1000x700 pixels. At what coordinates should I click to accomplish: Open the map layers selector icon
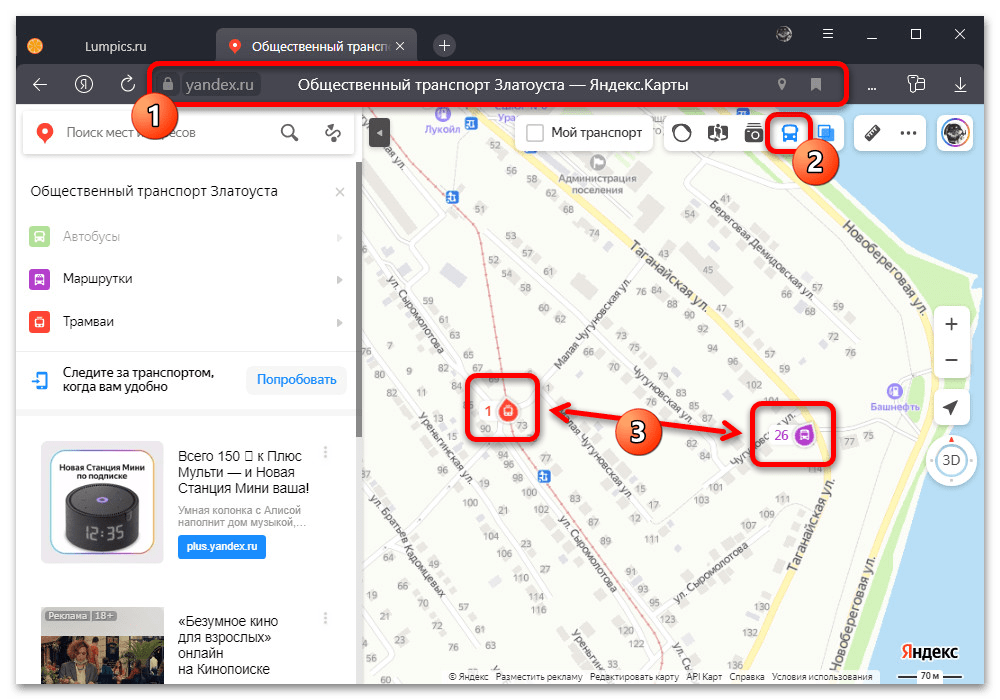(825, 133)
